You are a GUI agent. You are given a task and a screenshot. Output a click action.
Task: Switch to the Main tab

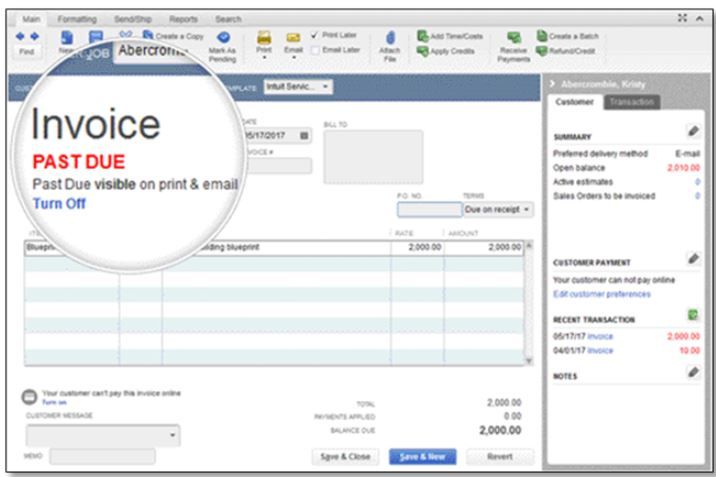click(x=31, y=19)
